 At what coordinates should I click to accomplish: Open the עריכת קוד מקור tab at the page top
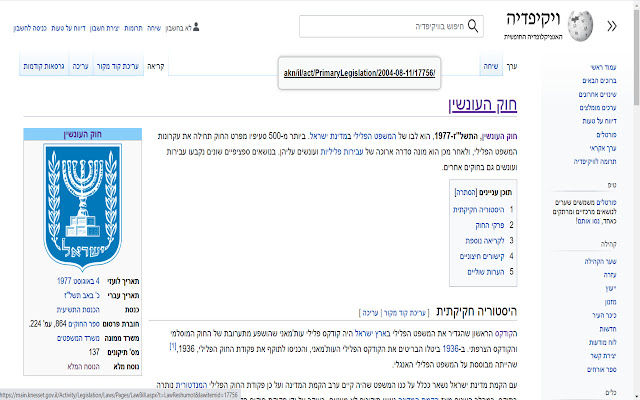(x=118, y=66)
